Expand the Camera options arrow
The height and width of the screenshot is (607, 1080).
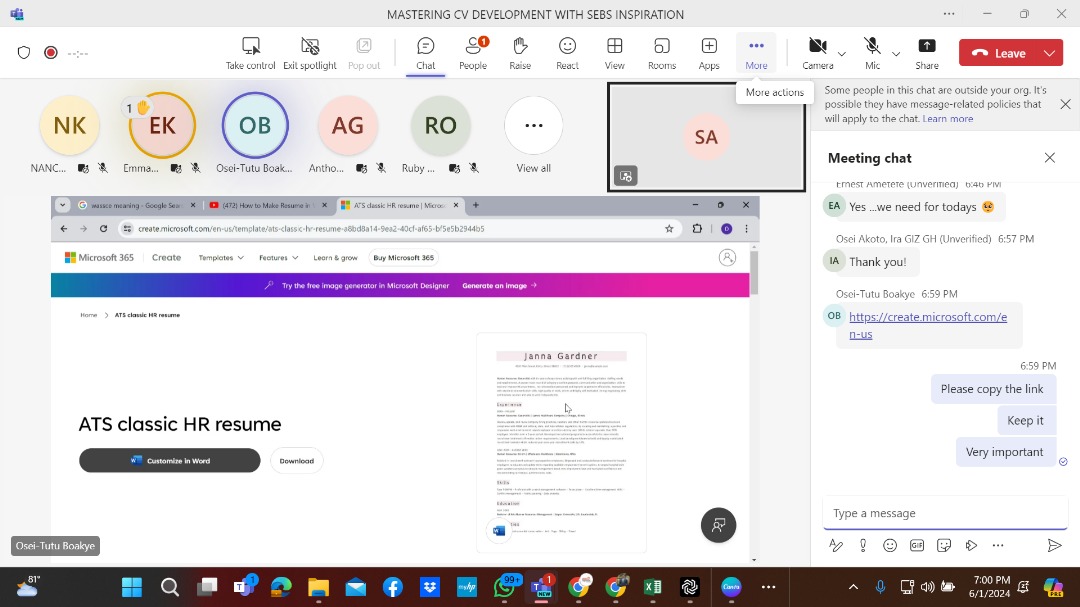tap(842, 53)
